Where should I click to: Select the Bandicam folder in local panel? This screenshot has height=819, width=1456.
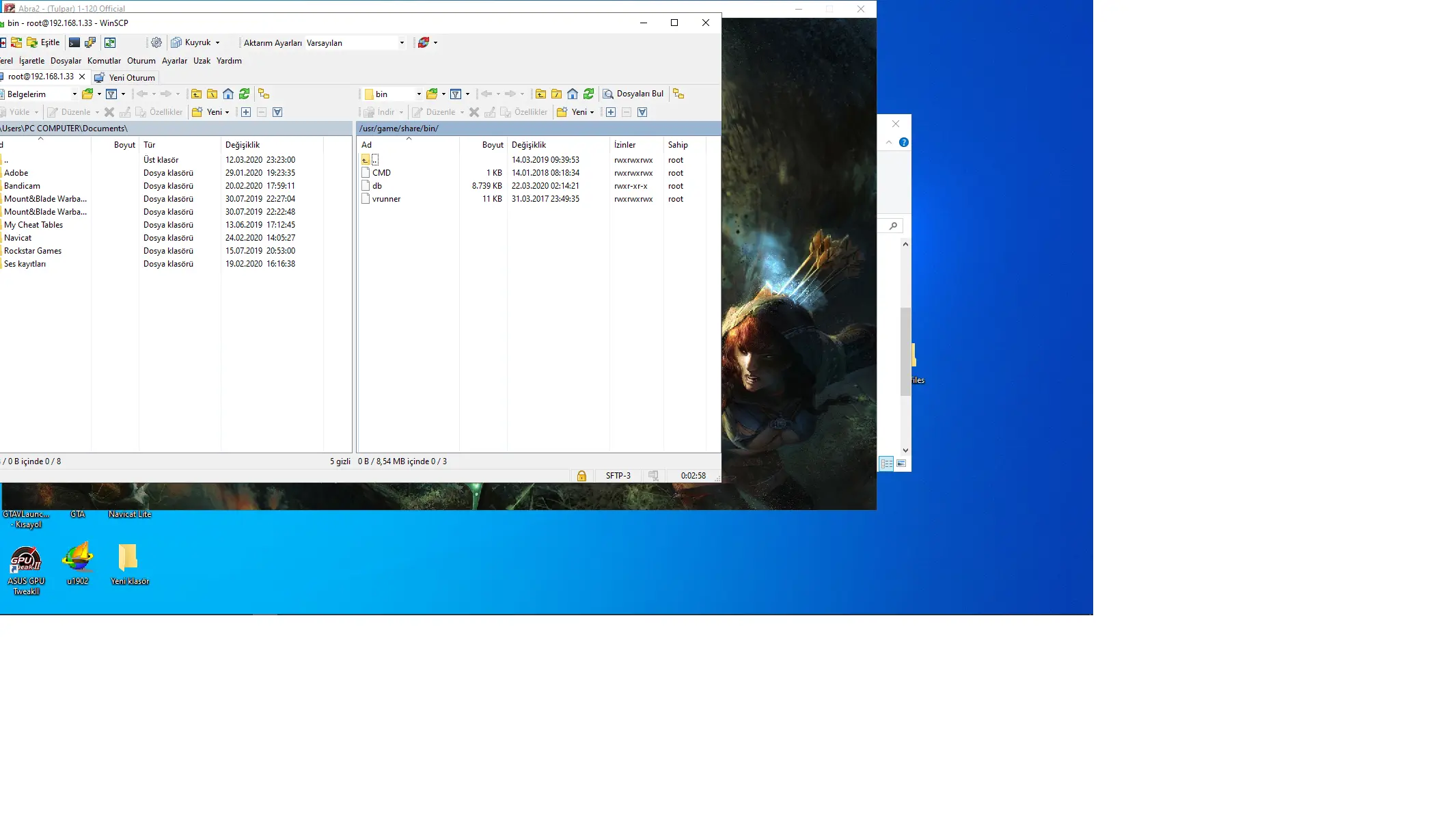[x=22, y=186]
